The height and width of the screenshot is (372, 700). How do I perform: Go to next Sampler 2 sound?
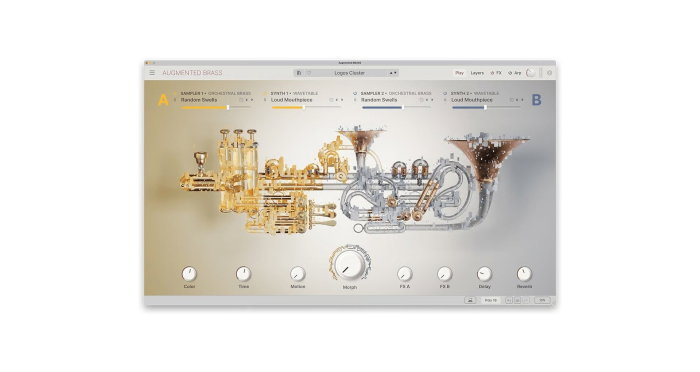tap(432, 100)
